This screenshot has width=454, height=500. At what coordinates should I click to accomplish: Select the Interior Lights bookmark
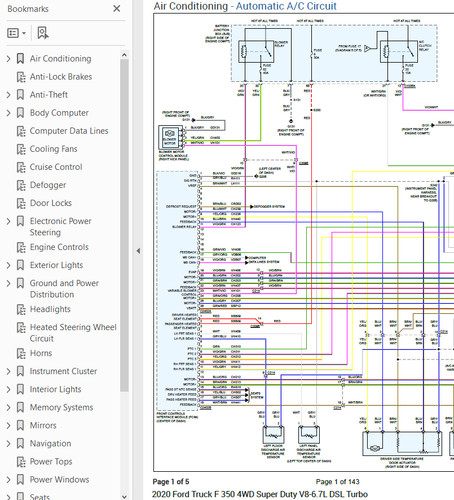(x=56, y=389)
